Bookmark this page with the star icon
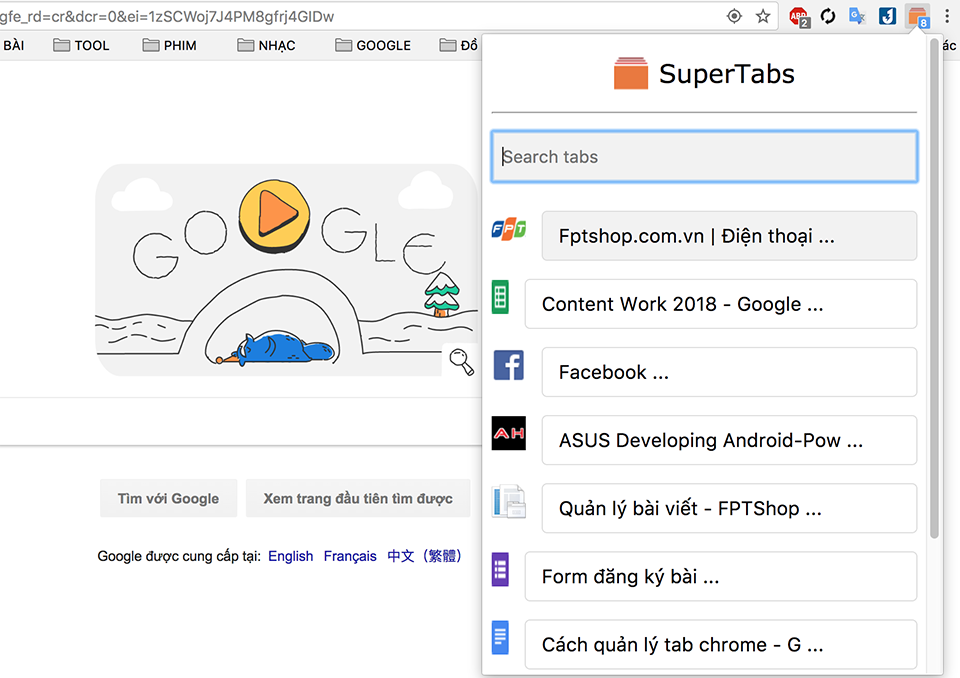 pos(763,16)
